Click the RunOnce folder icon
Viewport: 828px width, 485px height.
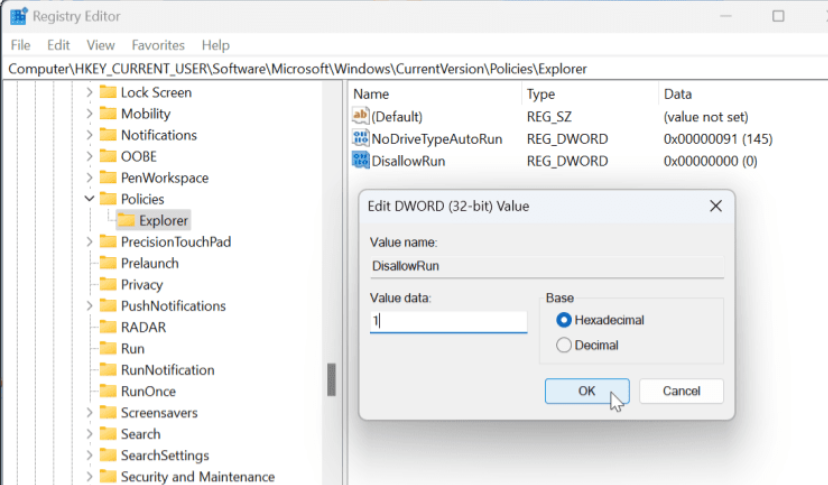(x=108, y=391)
